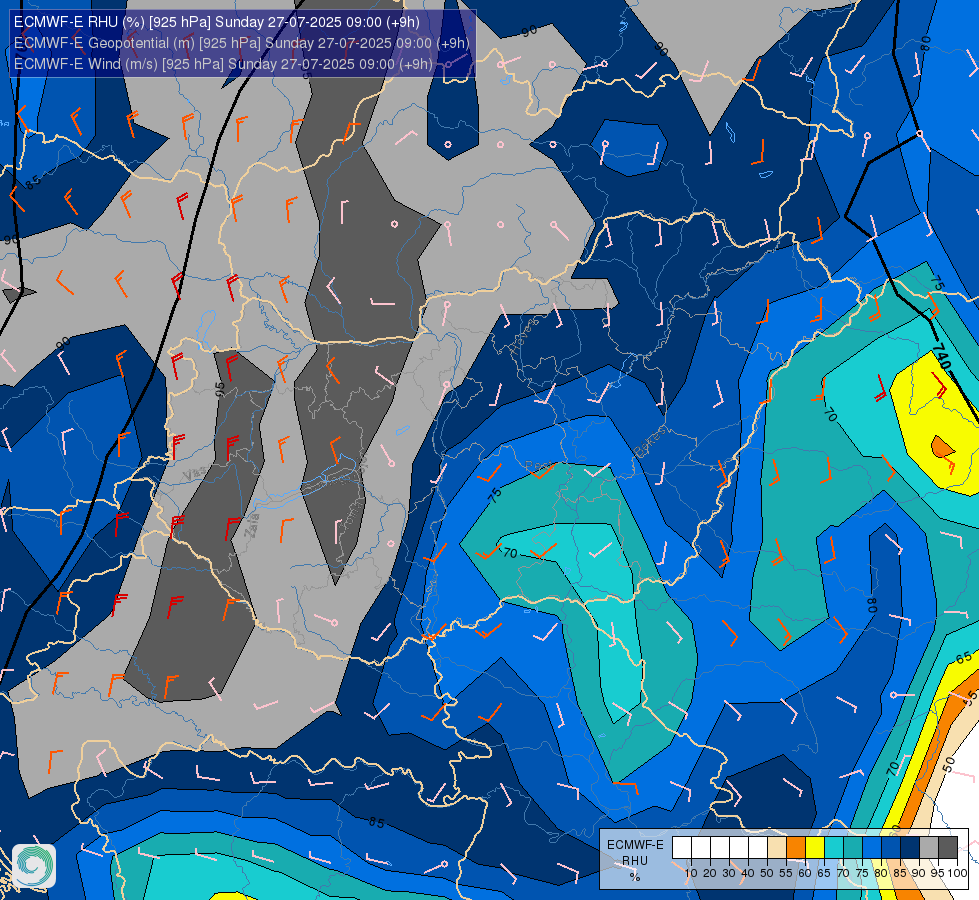979x900 pixels.
Task: Click the legend title ECMWF-E RHU %
Action: (635, 860)
